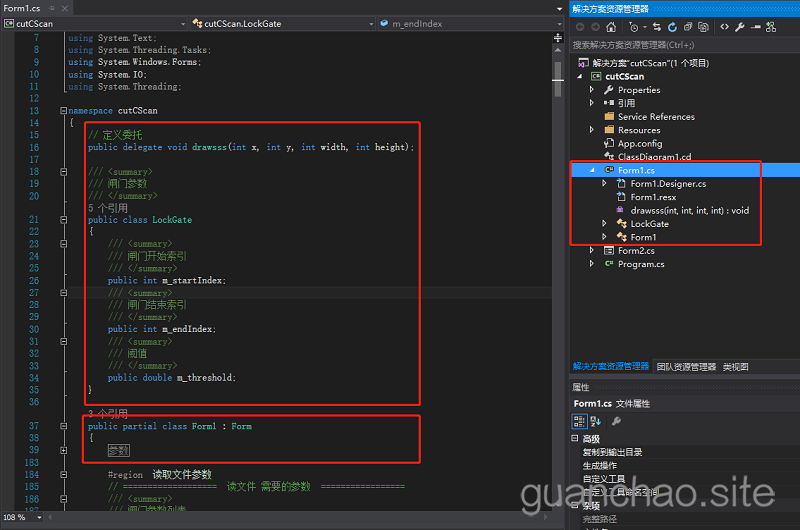Click the Property Pages wrench icon

click(x=616, y=421)
